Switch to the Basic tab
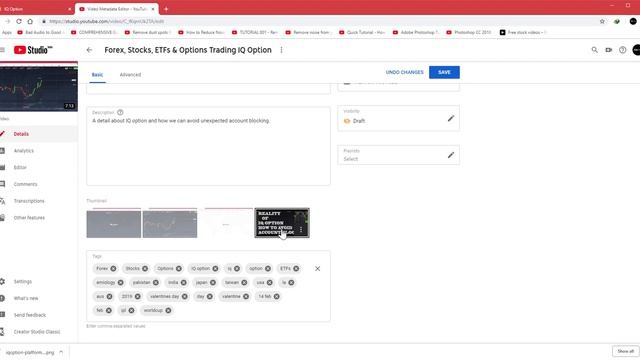This screenshot has width=640, height=360. pos(97,75)
